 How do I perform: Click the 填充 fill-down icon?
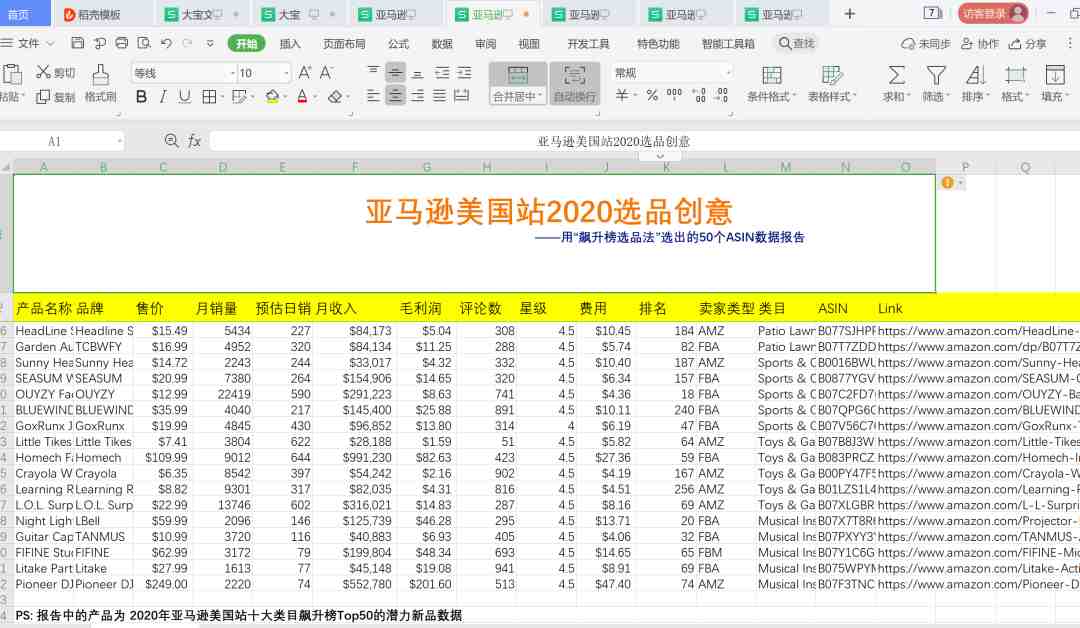tap(1055, 75)
